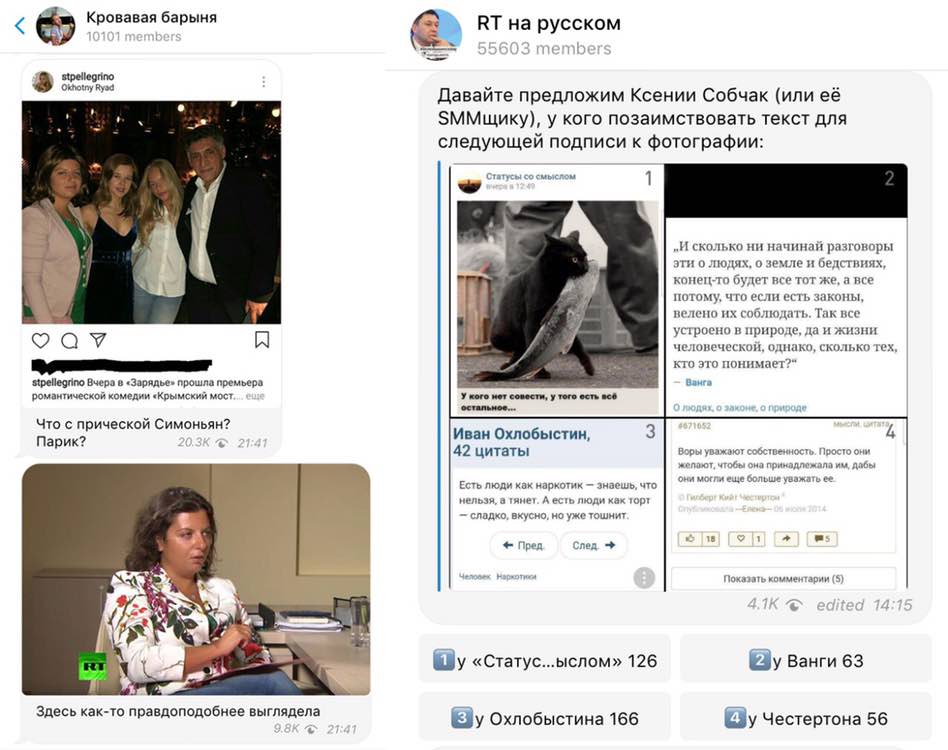Click the thumbs-up icon with count 18

[699, 538]
